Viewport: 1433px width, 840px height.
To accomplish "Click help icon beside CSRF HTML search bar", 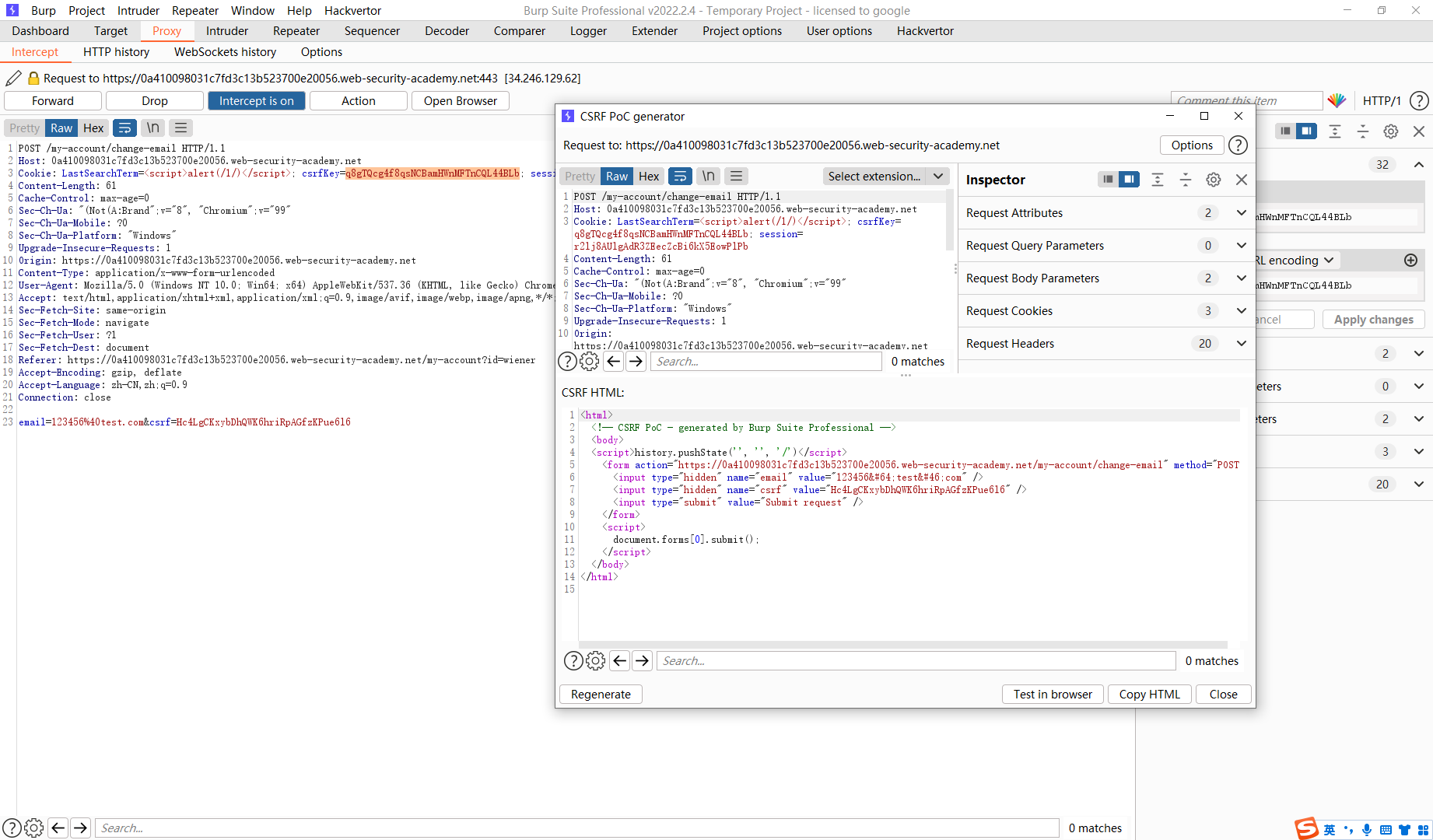I will pos(573,660).
